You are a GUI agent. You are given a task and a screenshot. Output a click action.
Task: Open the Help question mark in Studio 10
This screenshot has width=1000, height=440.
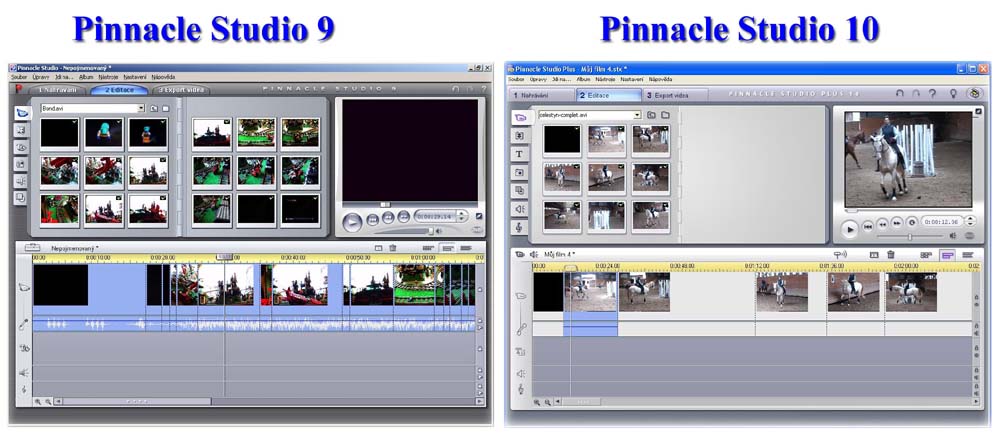pos(932,94)
